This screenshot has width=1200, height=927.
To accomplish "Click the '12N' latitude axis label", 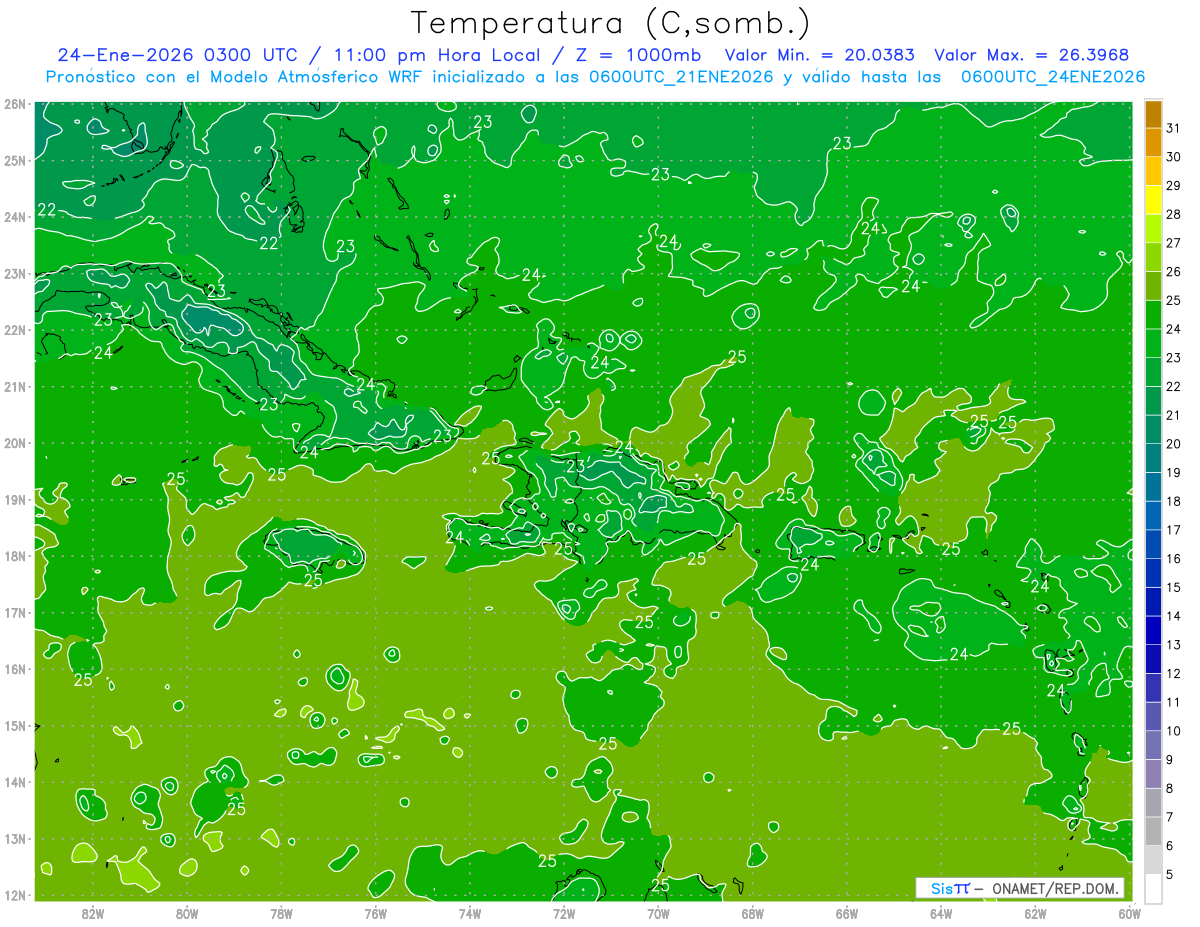I will tap(14, 895).
